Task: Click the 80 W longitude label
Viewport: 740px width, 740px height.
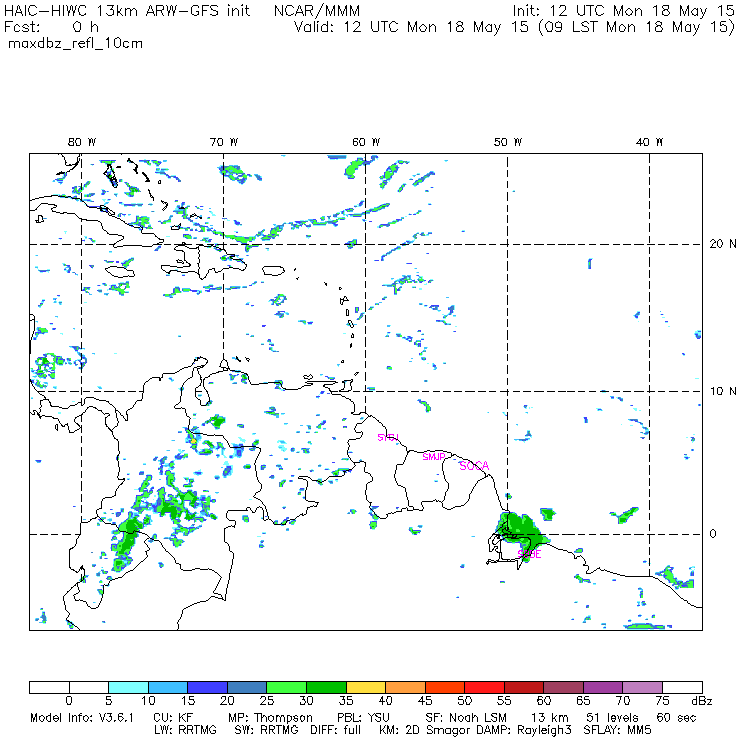Action: (82, 142)
